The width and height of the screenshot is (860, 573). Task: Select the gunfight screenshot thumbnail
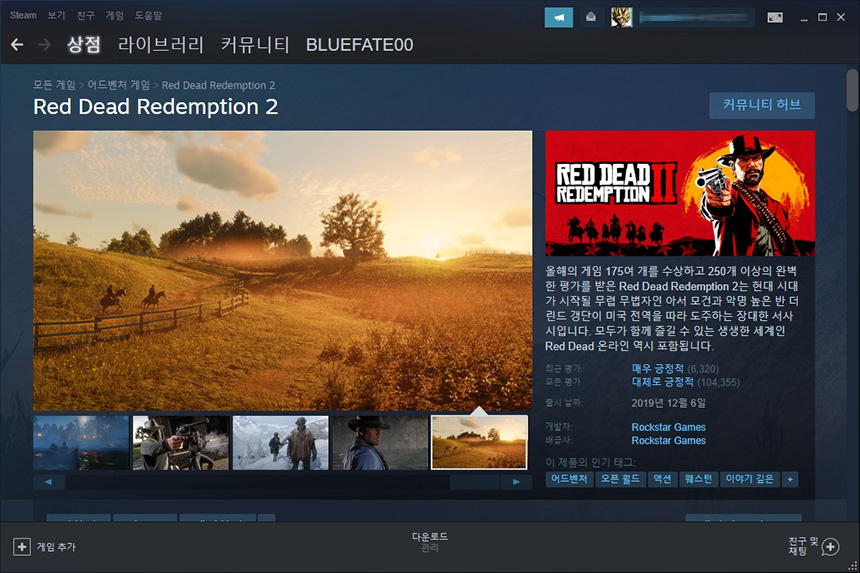[x=181, y=442]
